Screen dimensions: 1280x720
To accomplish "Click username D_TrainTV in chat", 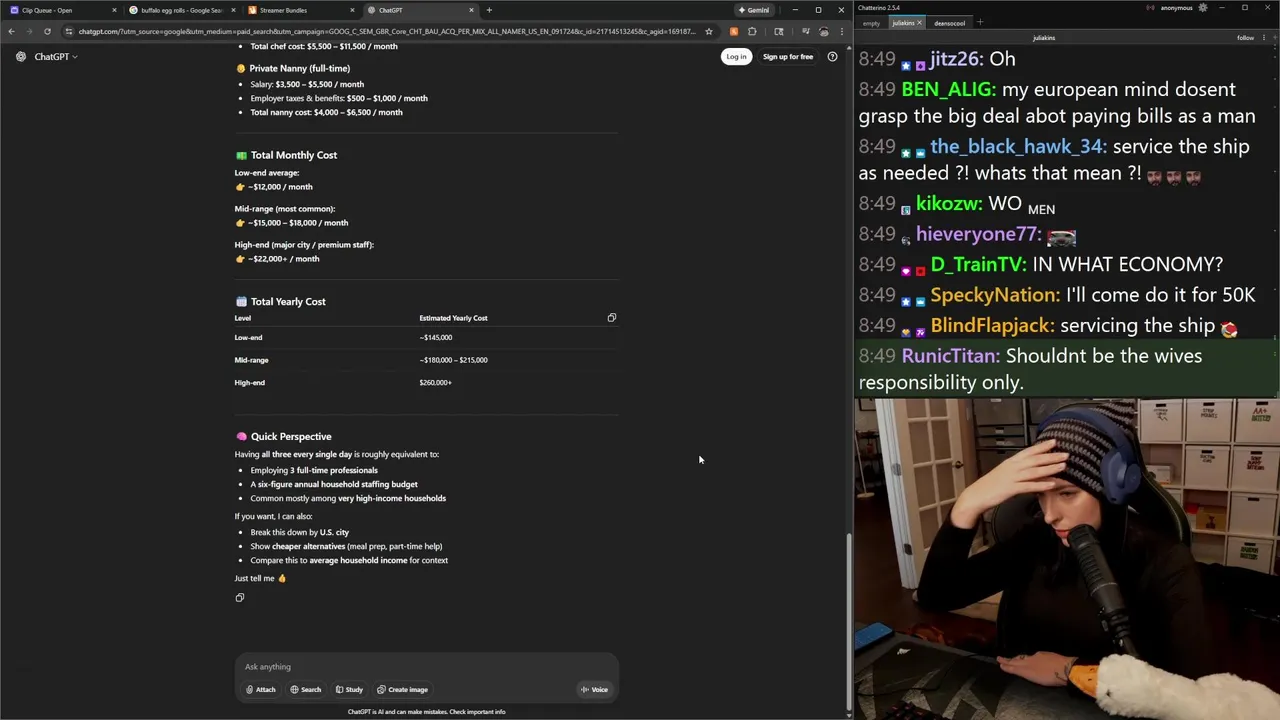I will (978, 264).
